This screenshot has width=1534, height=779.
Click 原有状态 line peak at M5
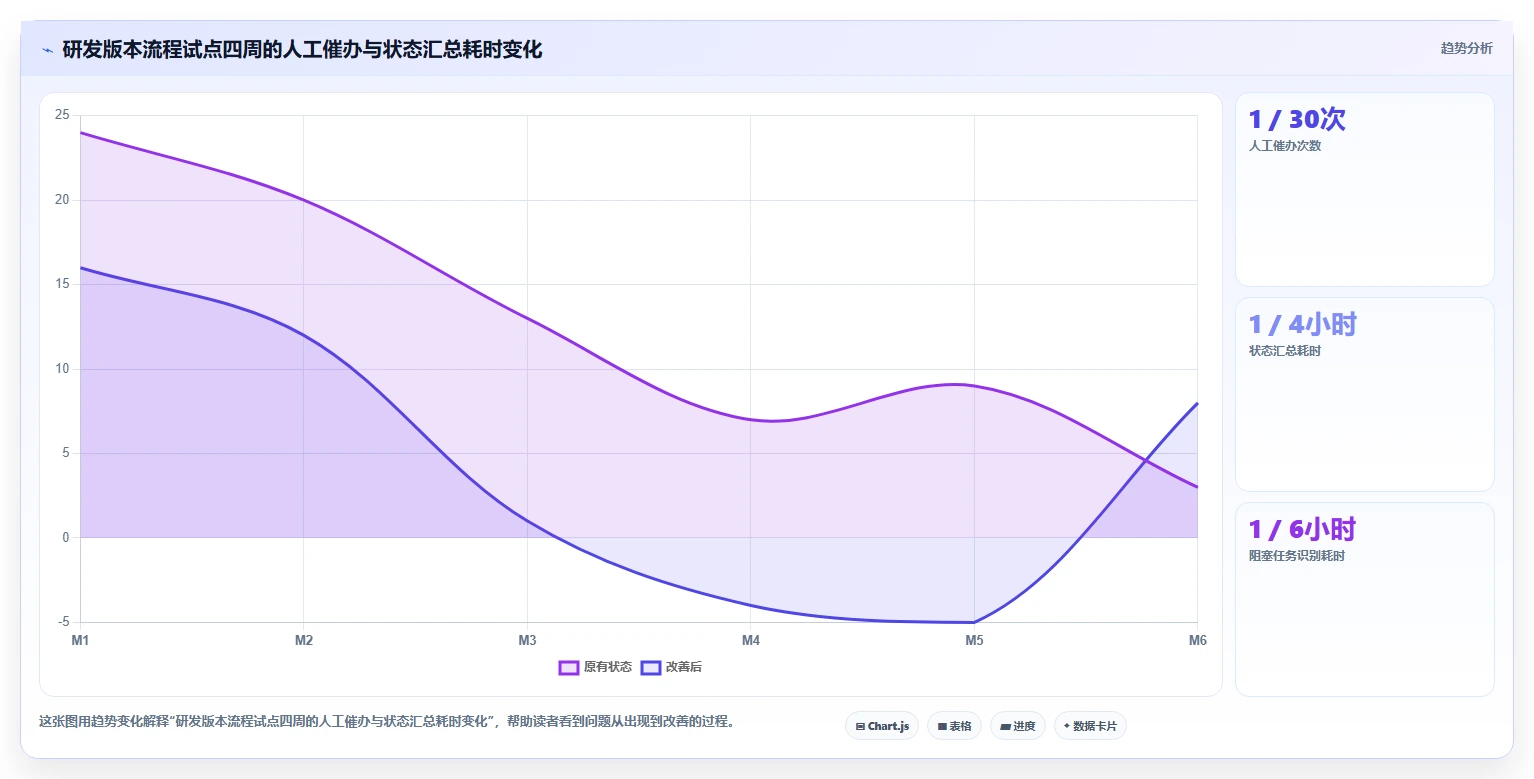point(974,386)
